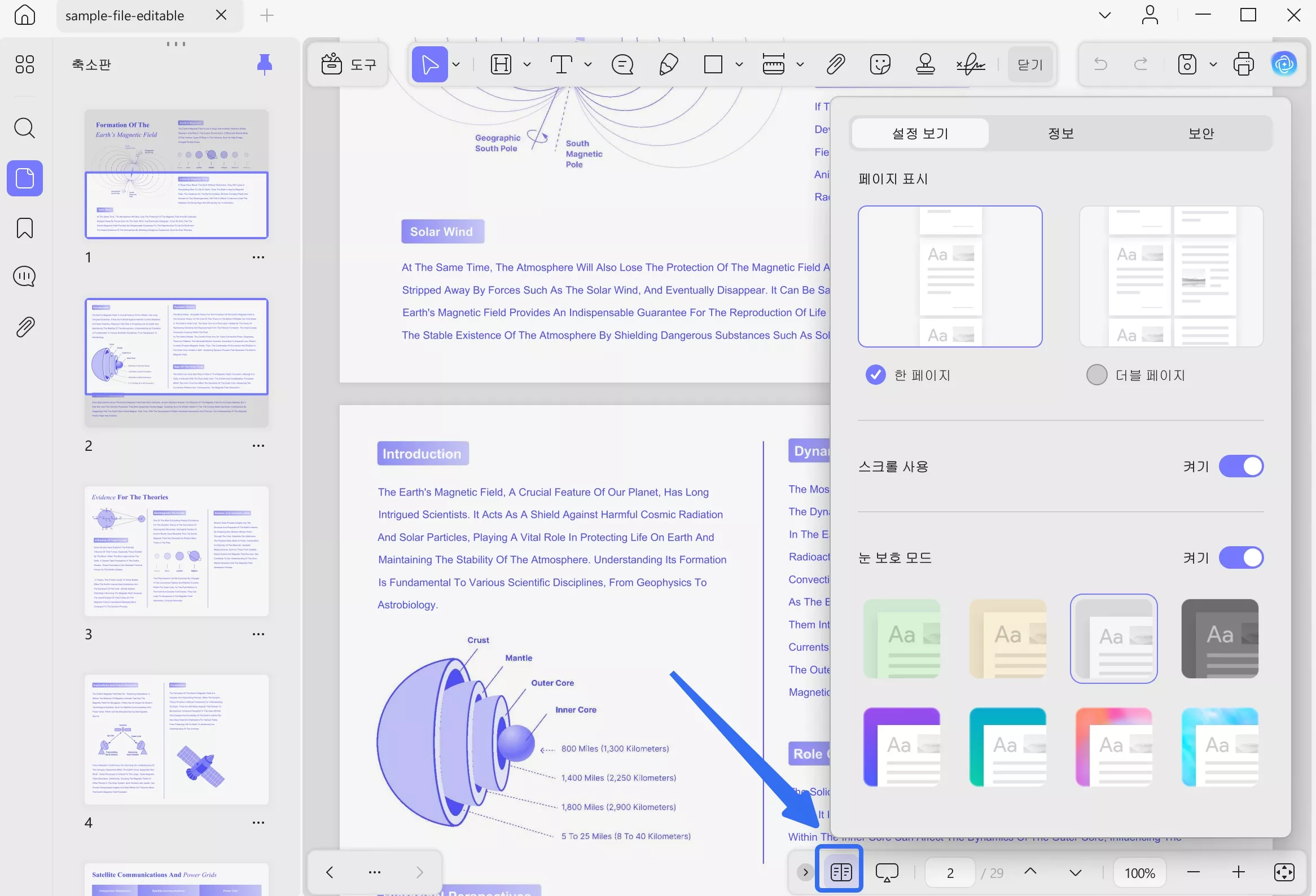Zoom out with the minus button

[1193, 872]
